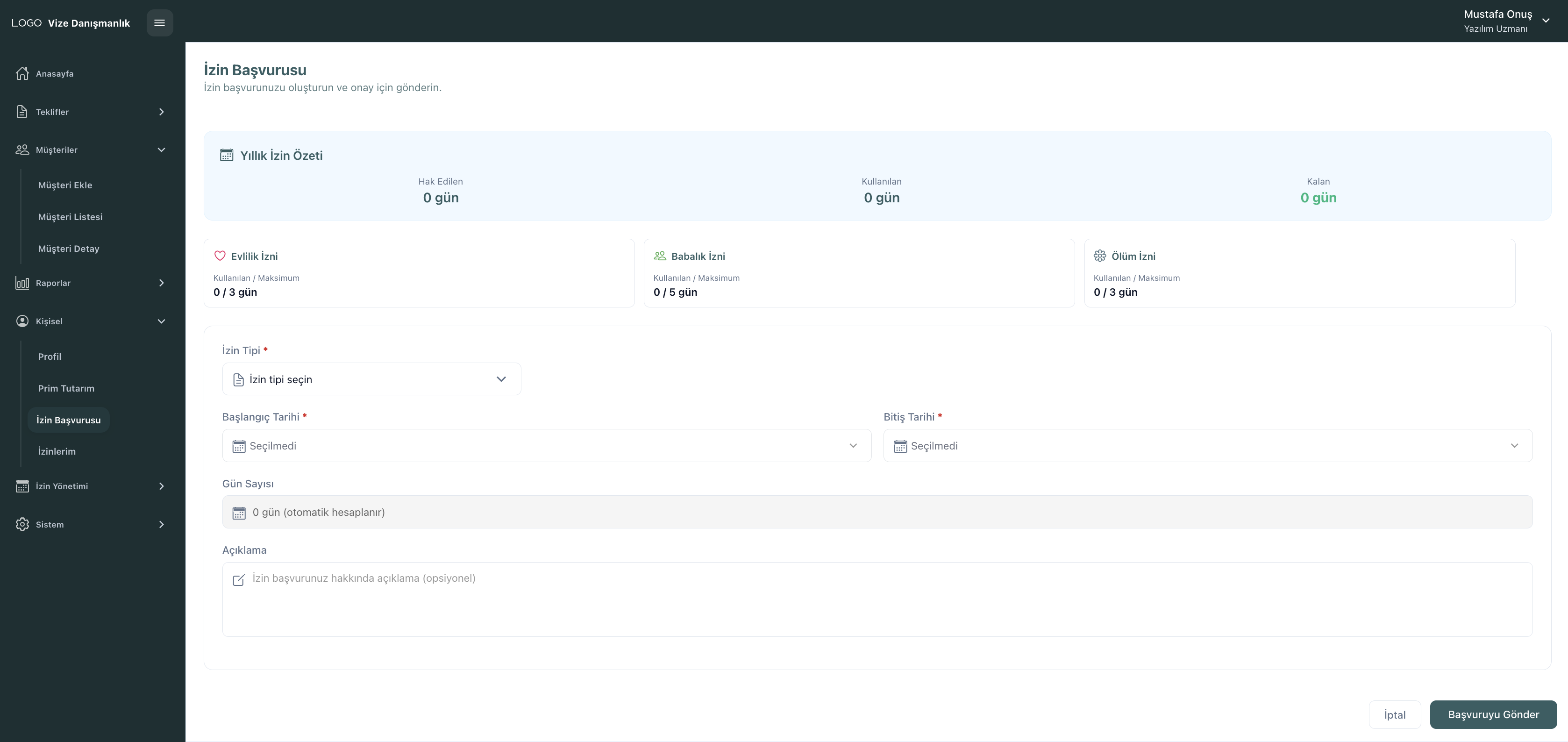The image size is (1568, 742).
Task: Click the Kişisel user avatar icon
Action: [22, 321]
